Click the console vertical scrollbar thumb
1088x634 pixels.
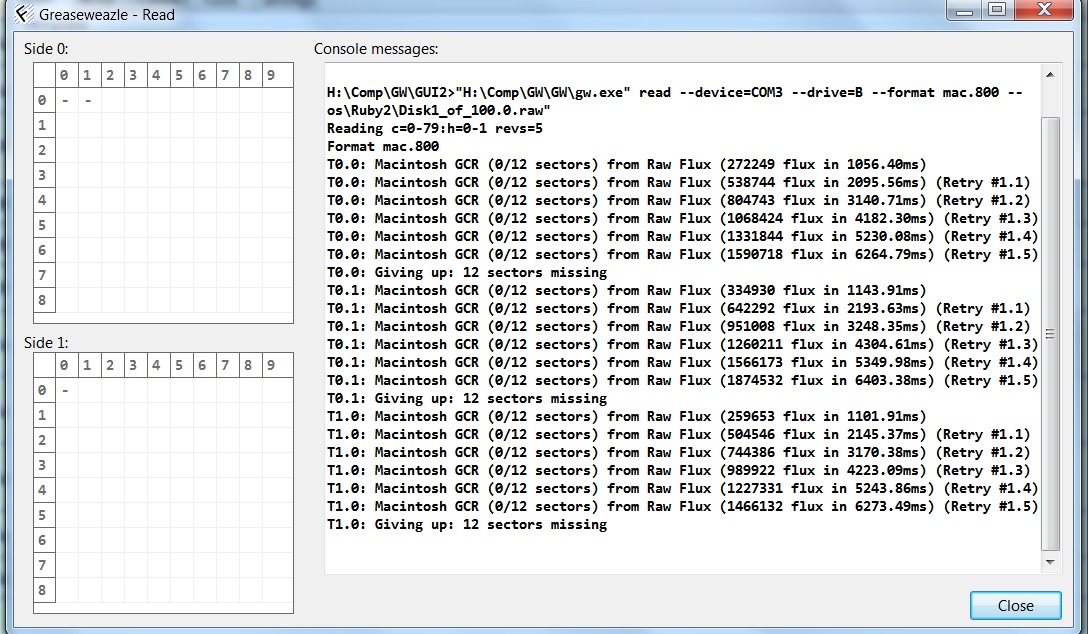pyautogui.click(x=1050, y=333)
